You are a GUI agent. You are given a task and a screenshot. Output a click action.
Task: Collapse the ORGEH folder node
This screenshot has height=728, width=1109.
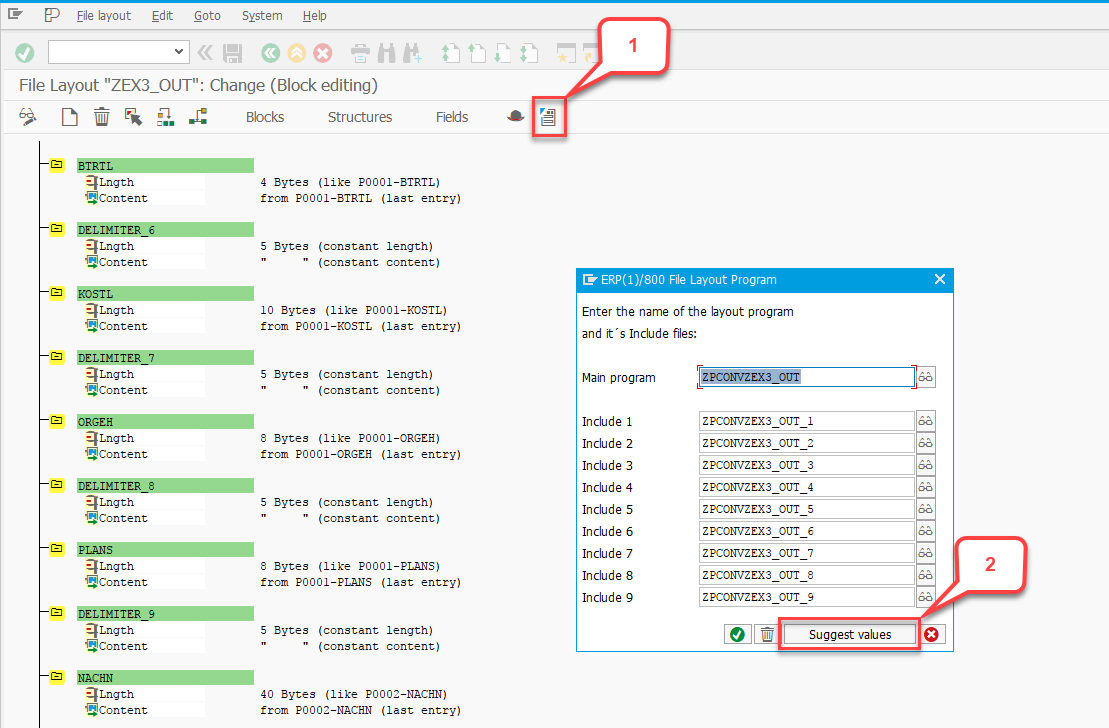point(57,421)
